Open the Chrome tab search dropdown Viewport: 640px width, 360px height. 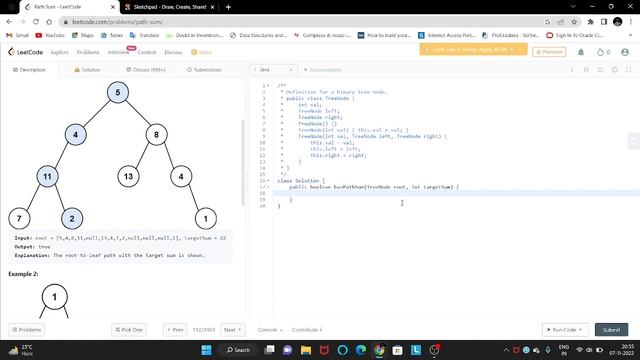click(573, 7)
